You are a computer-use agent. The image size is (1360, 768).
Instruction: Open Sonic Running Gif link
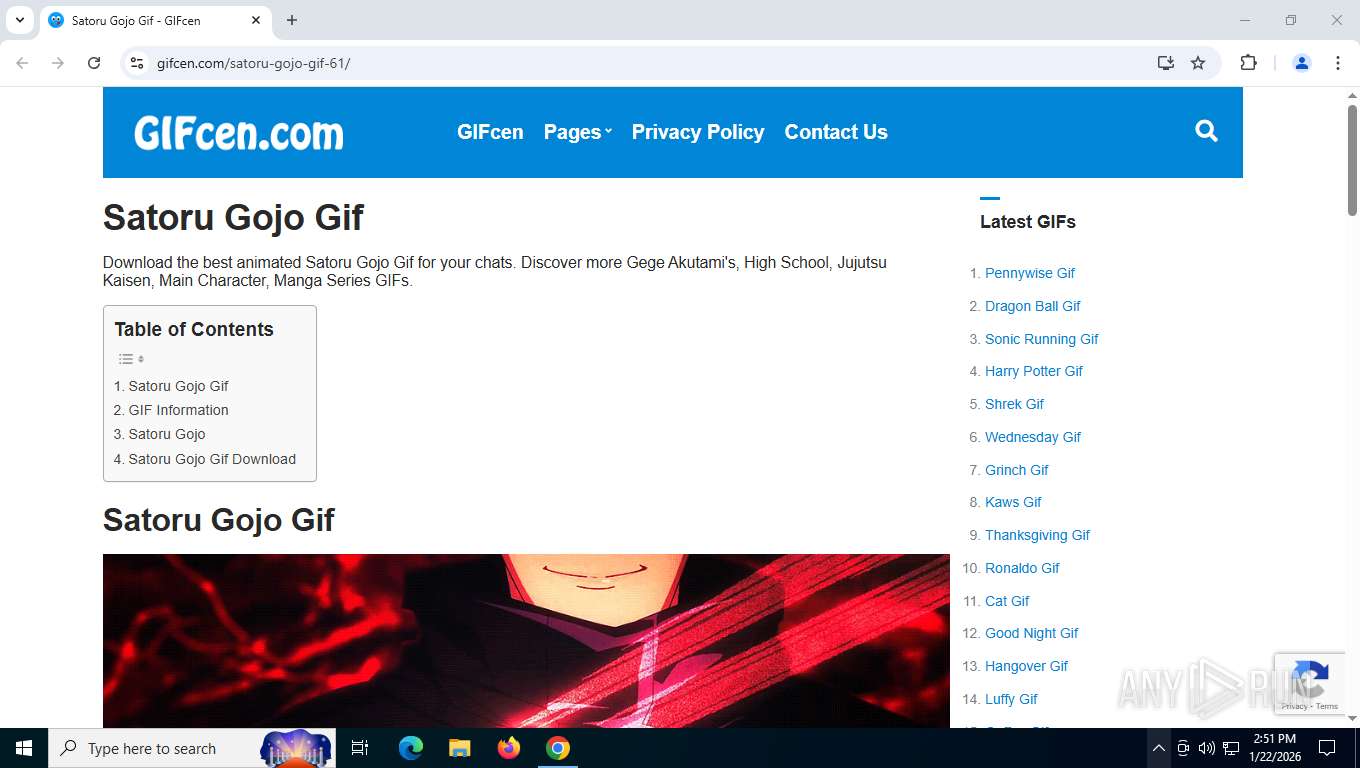point(1042,339)
